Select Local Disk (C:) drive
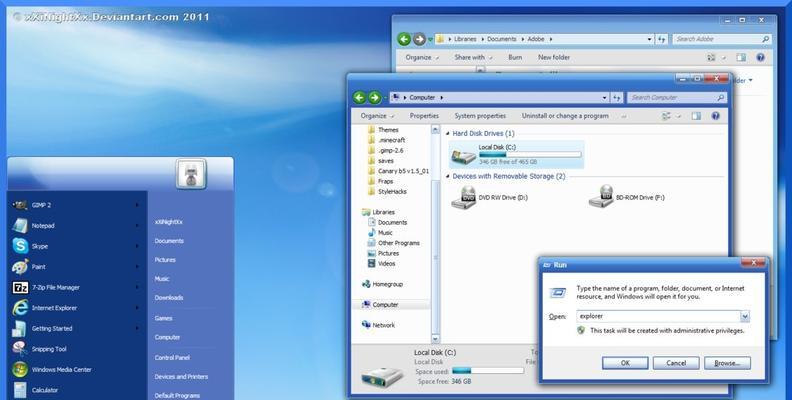 pyautogui.click(x=516, y=155)
